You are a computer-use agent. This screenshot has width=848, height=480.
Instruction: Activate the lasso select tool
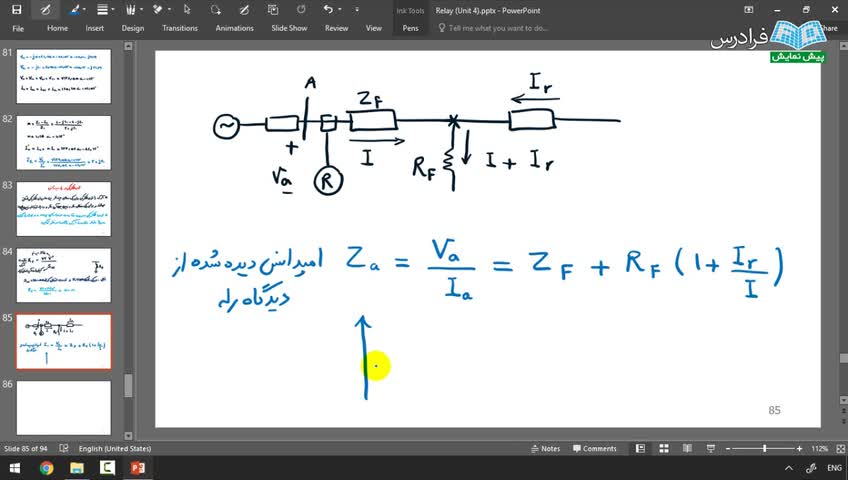(216, 10)
